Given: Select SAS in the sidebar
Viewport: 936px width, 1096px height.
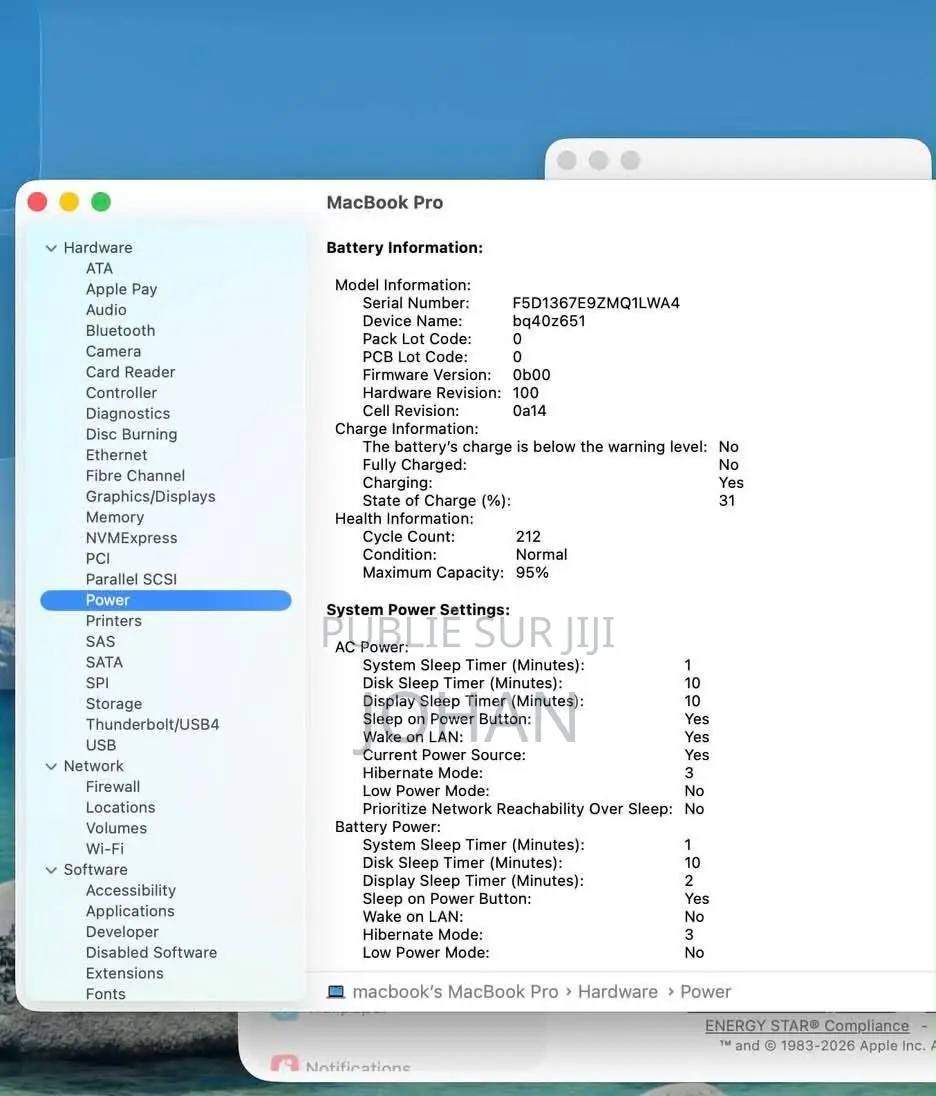Looking at the screenshot, I should click(x=101, y=642).
